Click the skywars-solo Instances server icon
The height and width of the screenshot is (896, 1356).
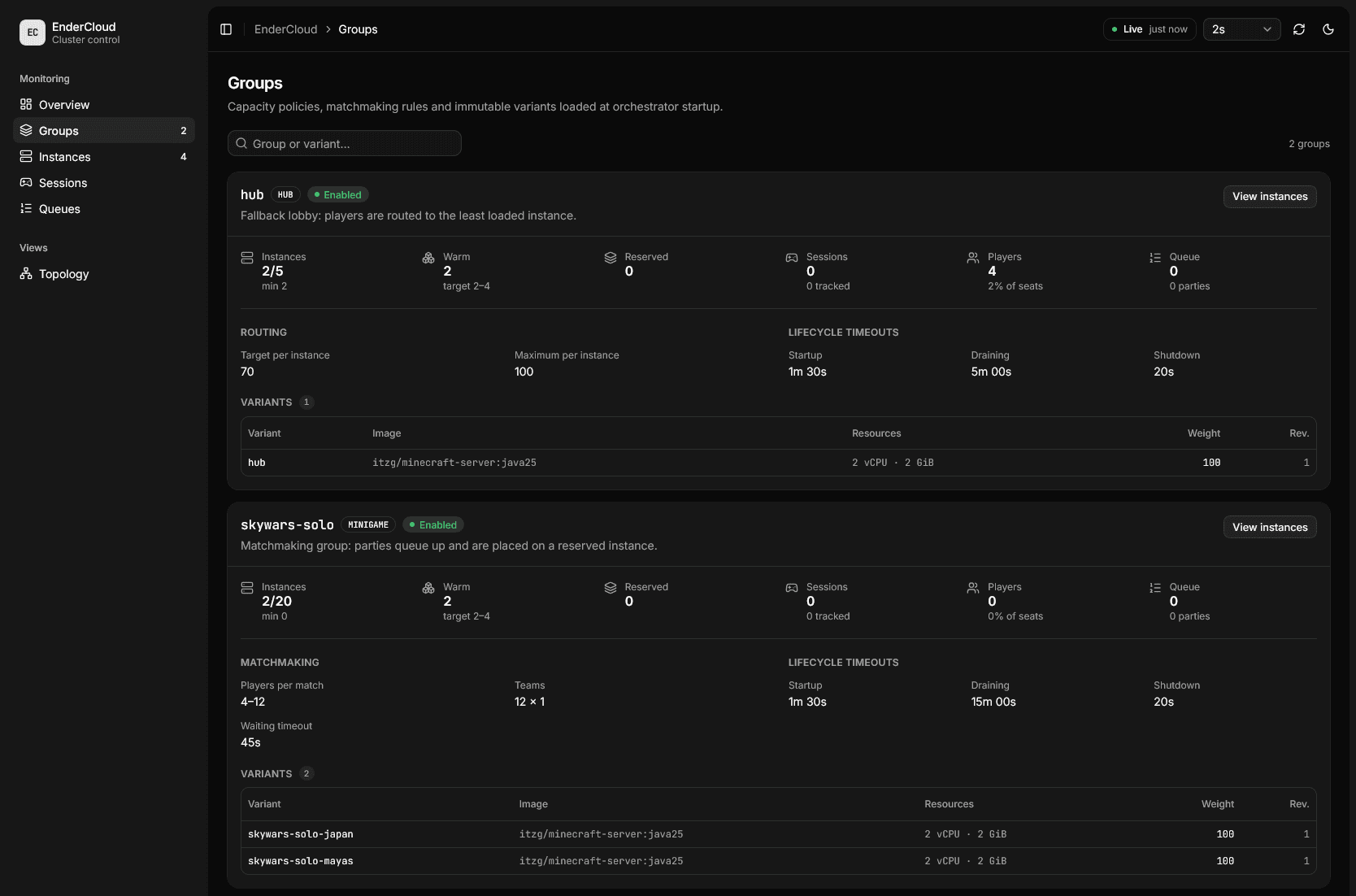tap(247, 588)
